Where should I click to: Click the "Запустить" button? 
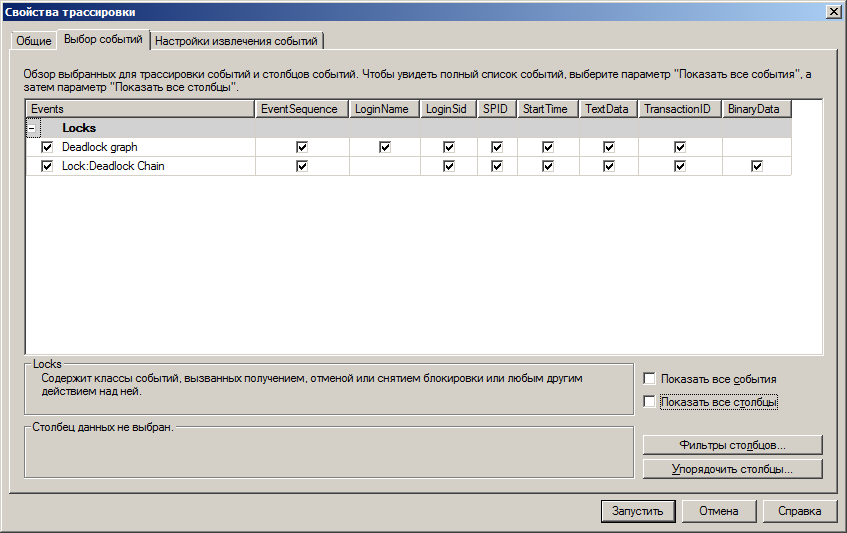[x=637, y=511]
